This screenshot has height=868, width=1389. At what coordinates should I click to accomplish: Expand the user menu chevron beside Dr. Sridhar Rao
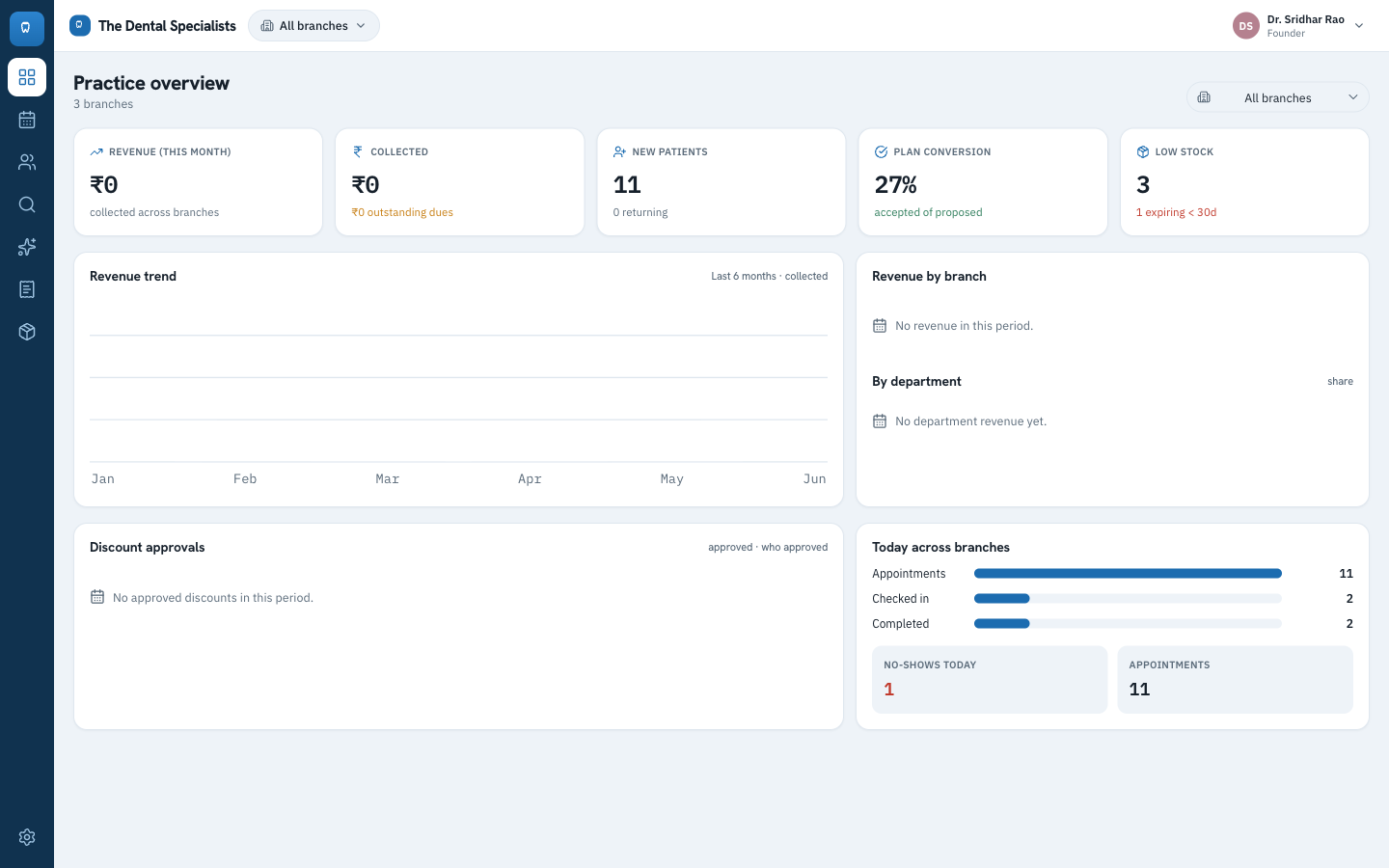(x=1359, y=26)
